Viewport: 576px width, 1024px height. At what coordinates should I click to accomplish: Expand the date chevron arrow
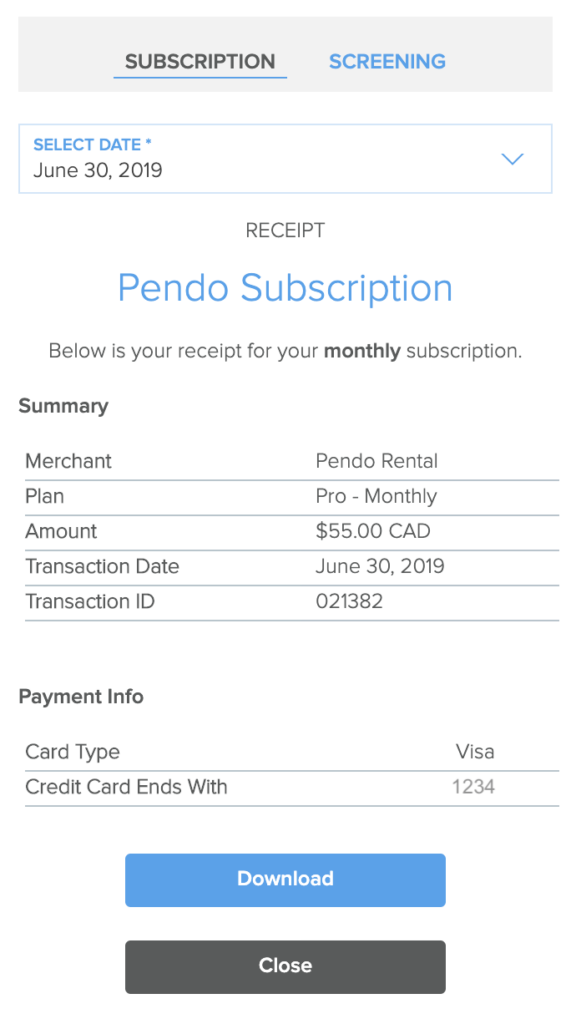pyautogui.click(x=512, y=159)
